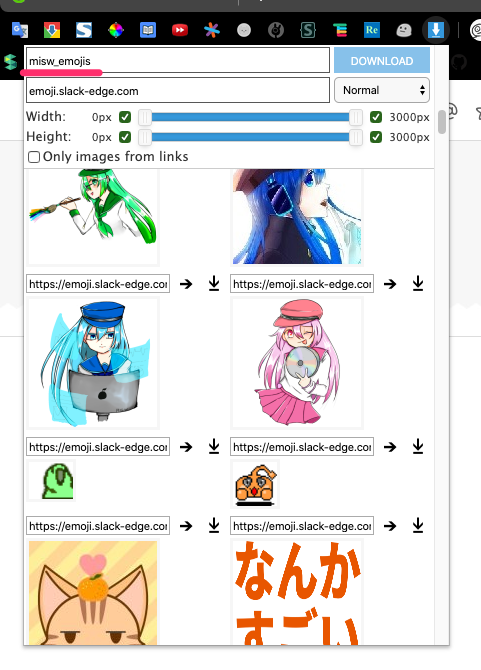Open the Normal filter type dropdown
The width and height of the screenshot is (481, 670).
coord(382,90)
